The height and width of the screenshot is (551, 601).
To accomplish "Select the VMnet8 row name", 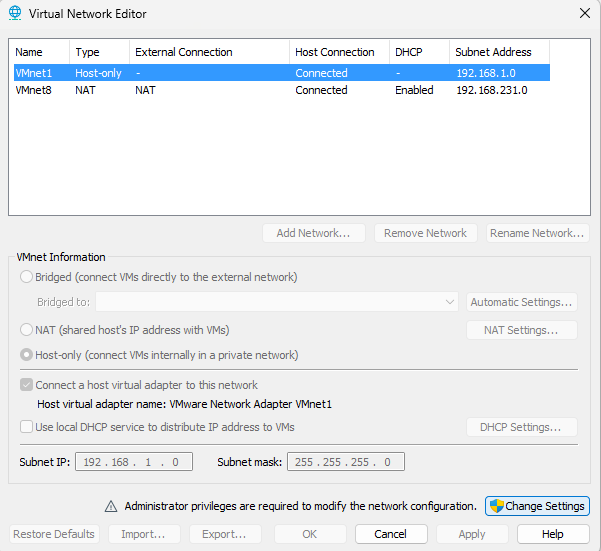I will [x=34, y=90].
